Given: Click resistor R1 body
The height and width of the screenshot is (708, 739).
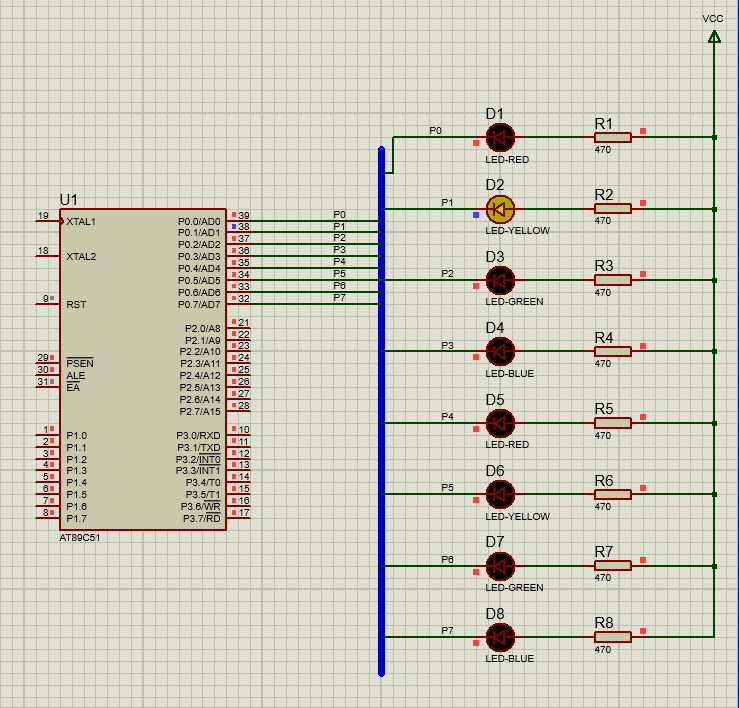Looking at the screenshot, I should (x=612, y=138).
